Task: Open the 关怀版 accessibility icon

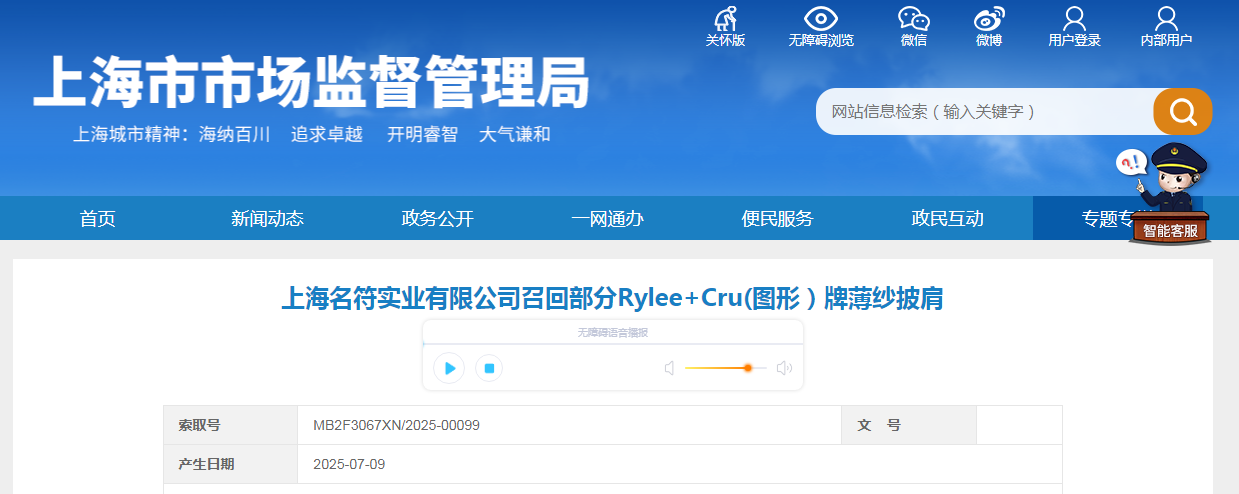Action: click(x=726, y=19)
